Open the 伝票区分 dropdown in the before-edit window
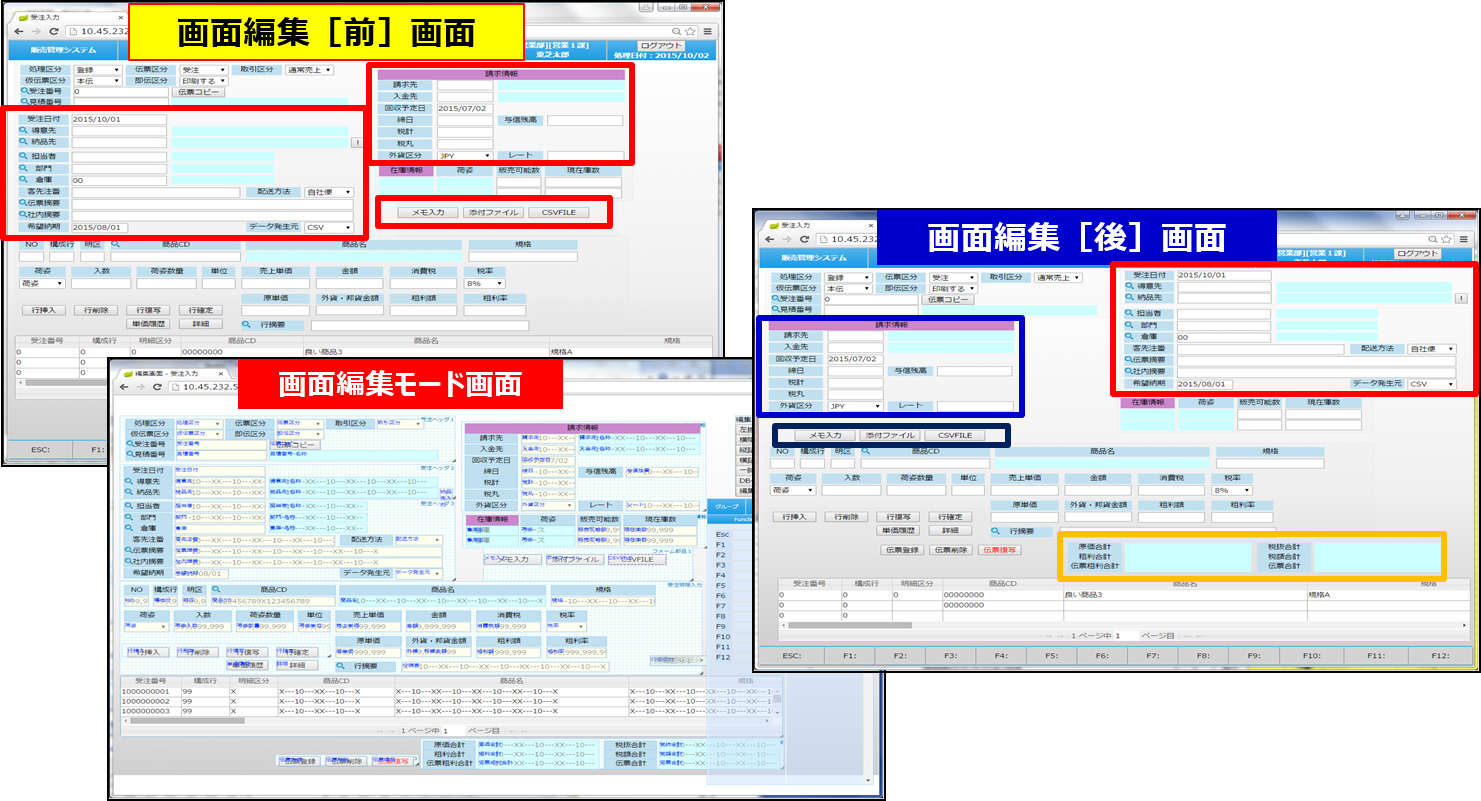Viewport: 1481px width, 801px height. [204, 70]
